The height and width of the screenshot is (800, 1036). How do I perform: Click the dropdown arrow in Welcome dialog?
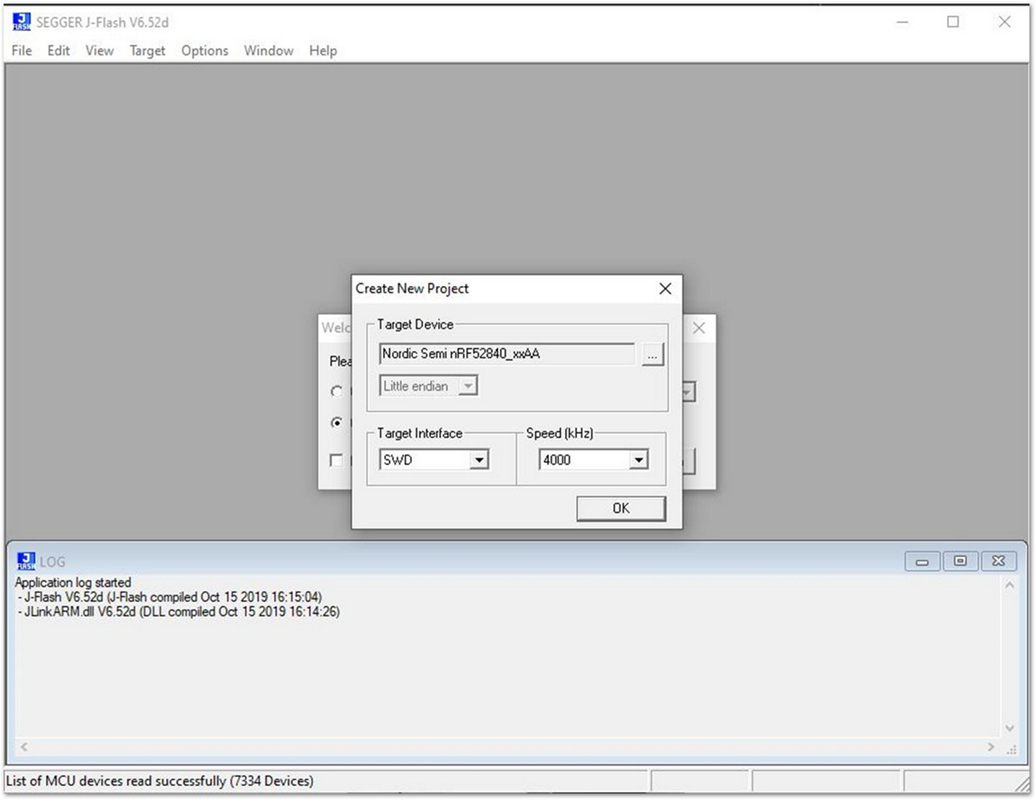pyautogui.click(x=688, y=392)
